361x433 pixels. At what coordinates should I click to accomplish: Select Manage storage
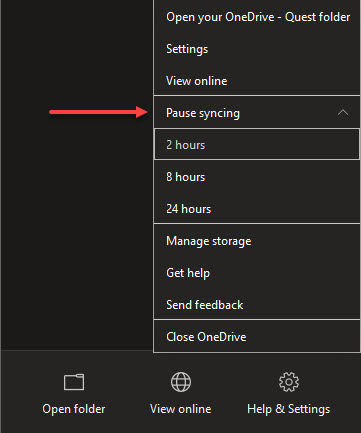(257, 241)
